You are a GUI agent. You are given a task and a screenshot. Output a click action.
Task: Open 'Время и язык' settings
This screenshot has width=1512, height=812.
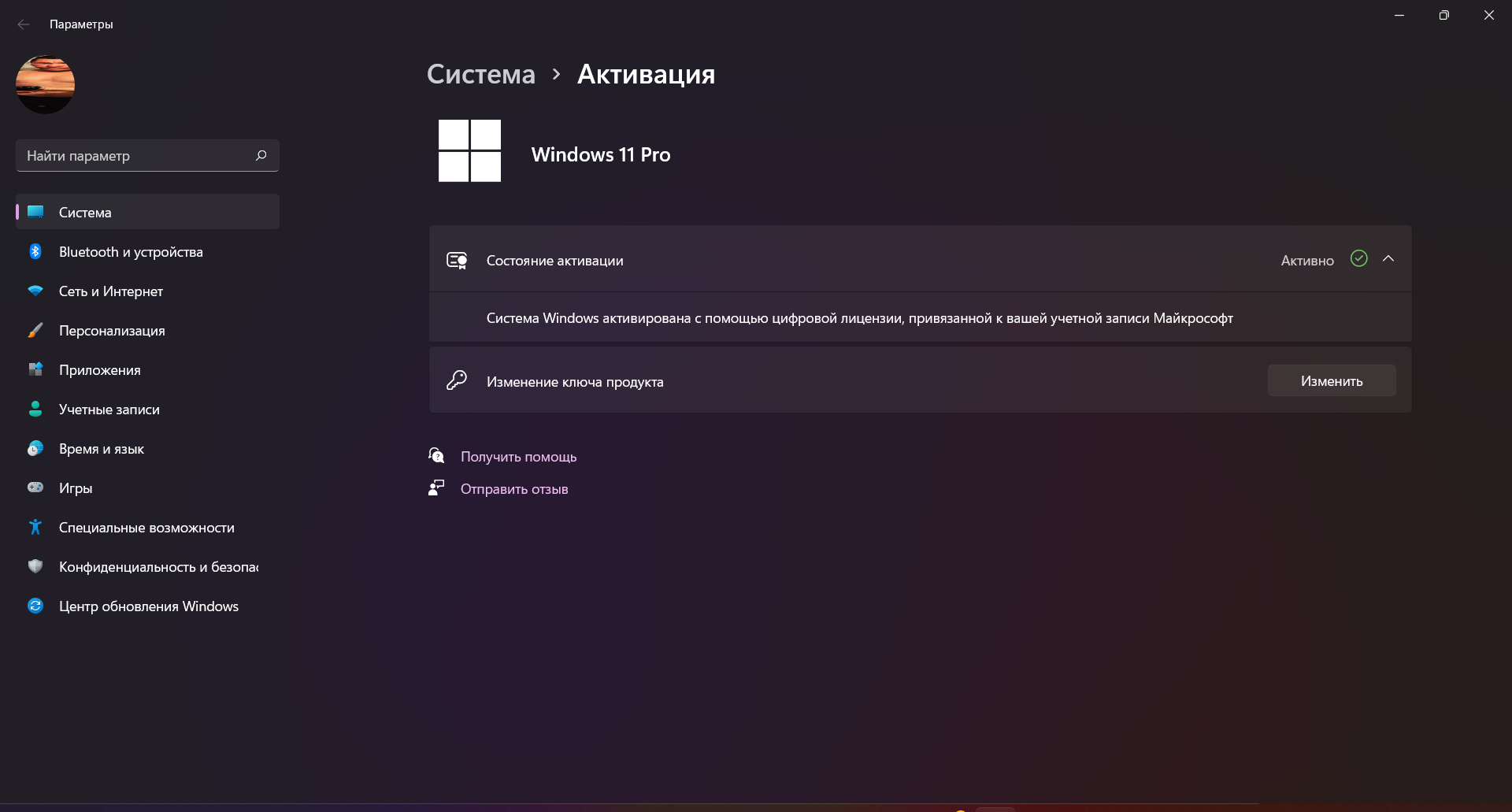point(147,449)
